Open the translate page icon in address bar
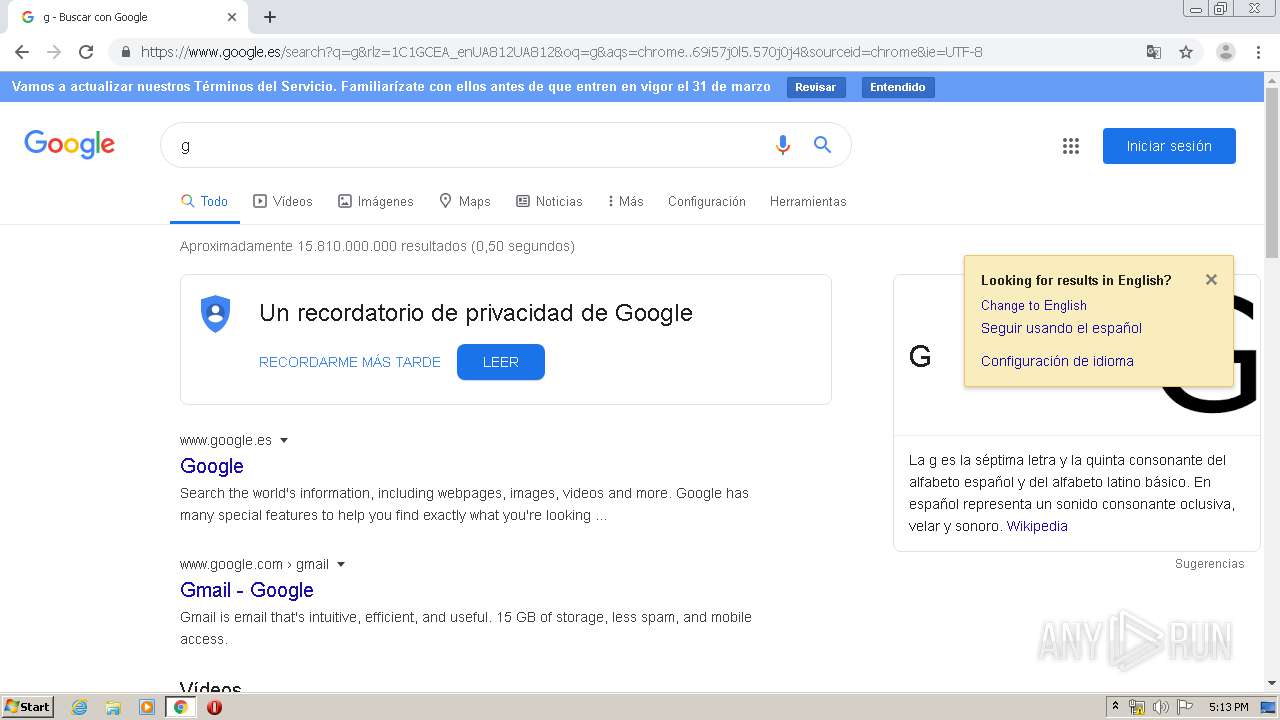1280x720 pixels. [1153, 52]
